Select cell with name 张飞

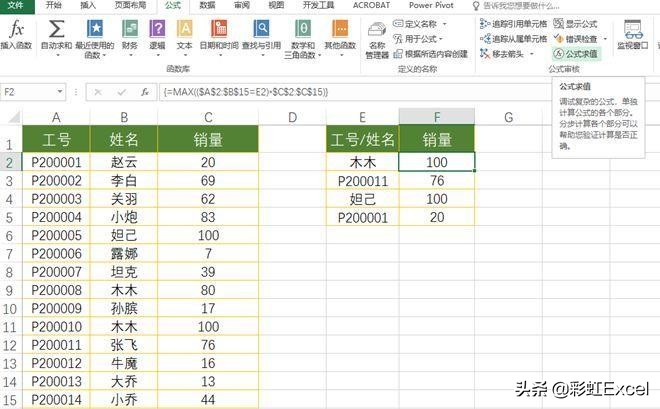124,345
